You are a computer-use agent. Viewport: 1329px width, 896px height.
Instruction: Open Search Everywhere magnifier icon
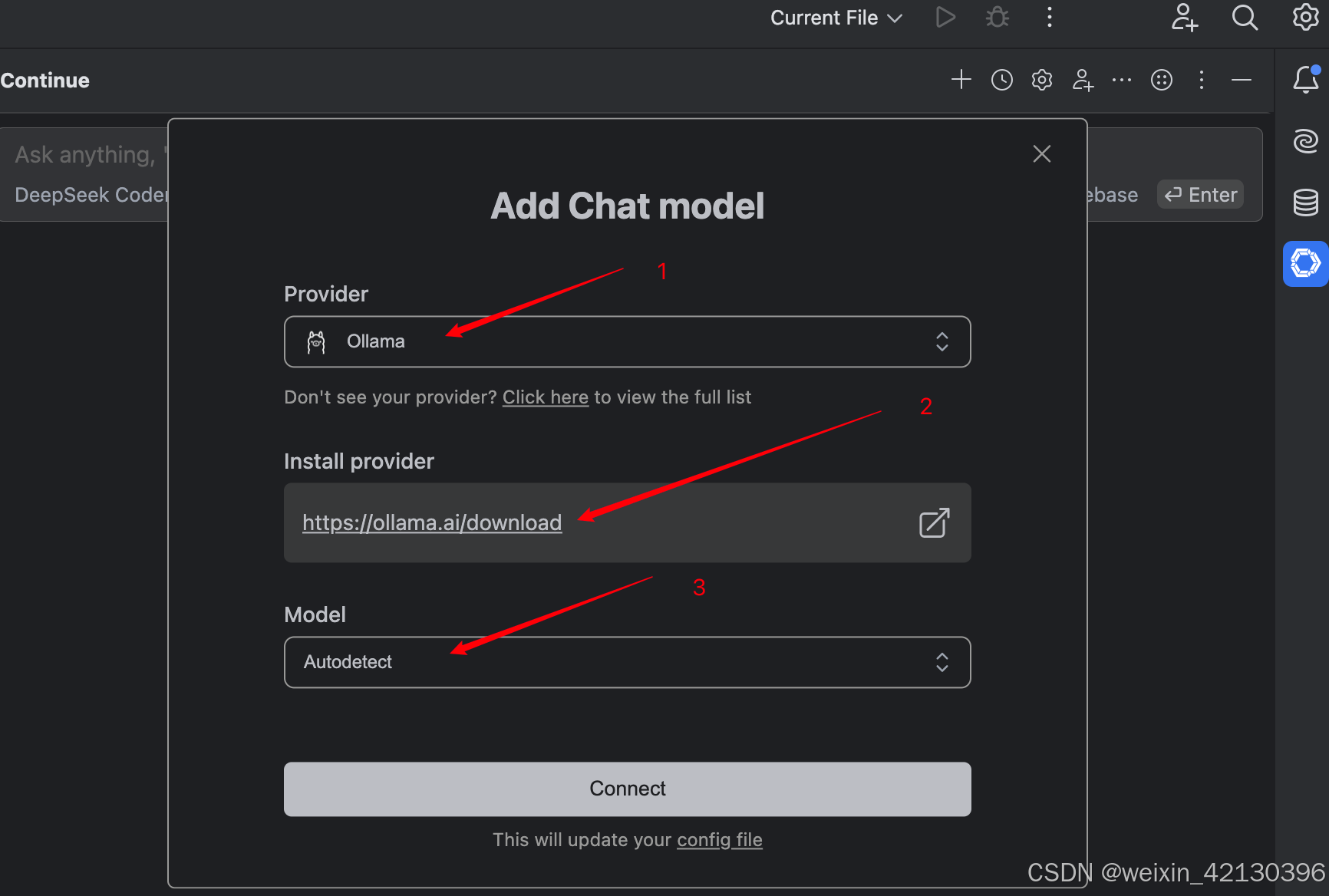coord(1245,17)
